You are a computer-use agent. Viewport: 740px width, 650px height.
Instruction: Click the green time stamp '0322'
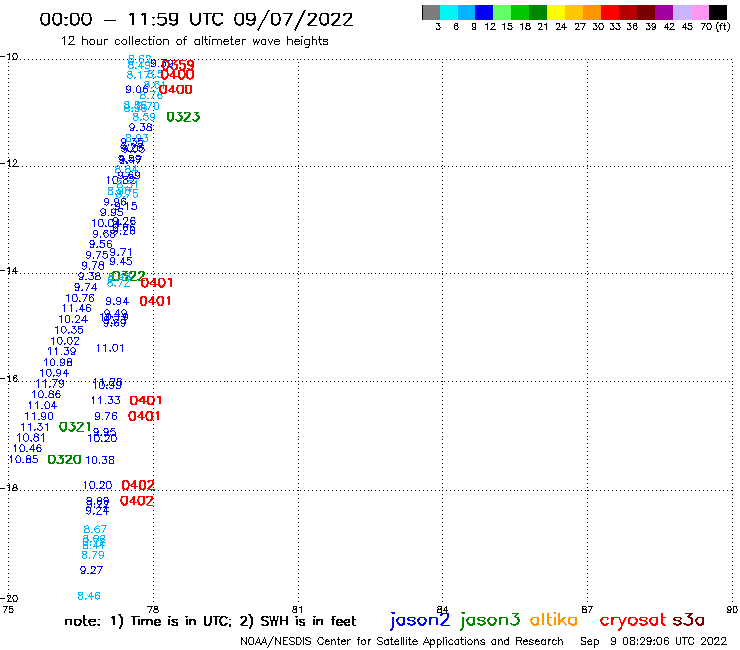pos(128,276)
